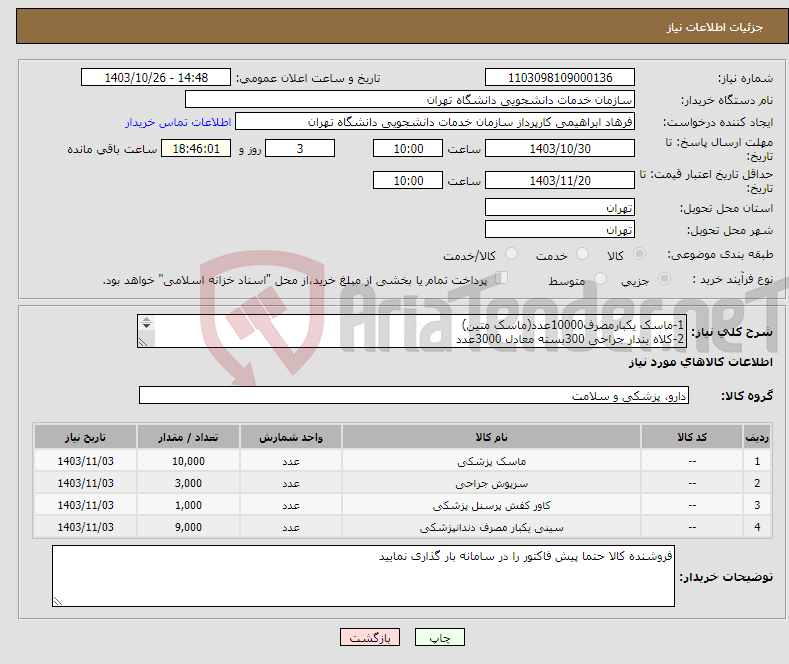Viewport: 789px width, 664px height.
Task: Click the quantity cell 10,000
Action: (x=188, y=461)
